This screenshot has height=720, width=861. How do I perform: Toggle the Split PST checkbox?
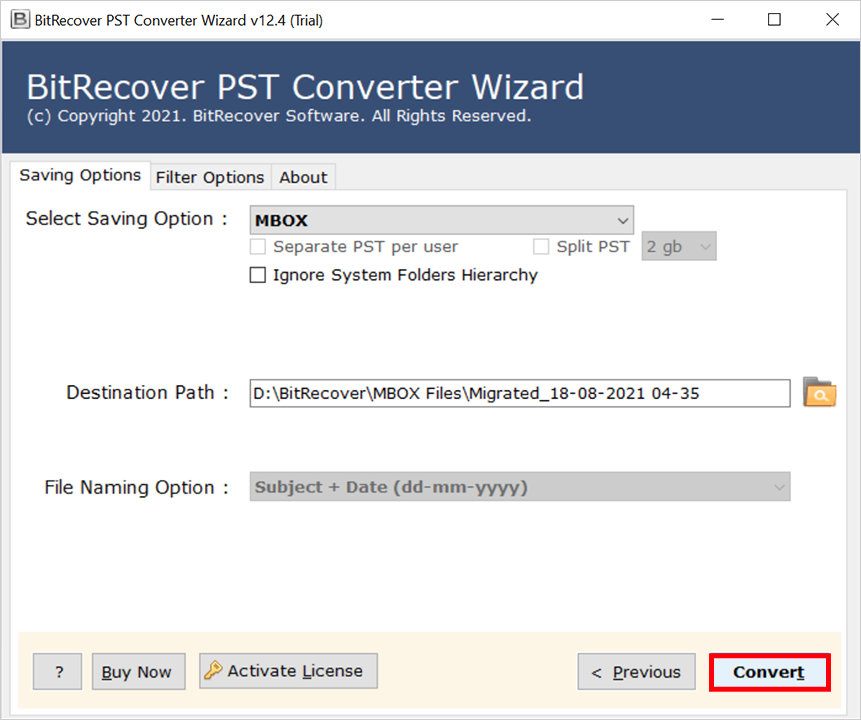tap(541, 246)
